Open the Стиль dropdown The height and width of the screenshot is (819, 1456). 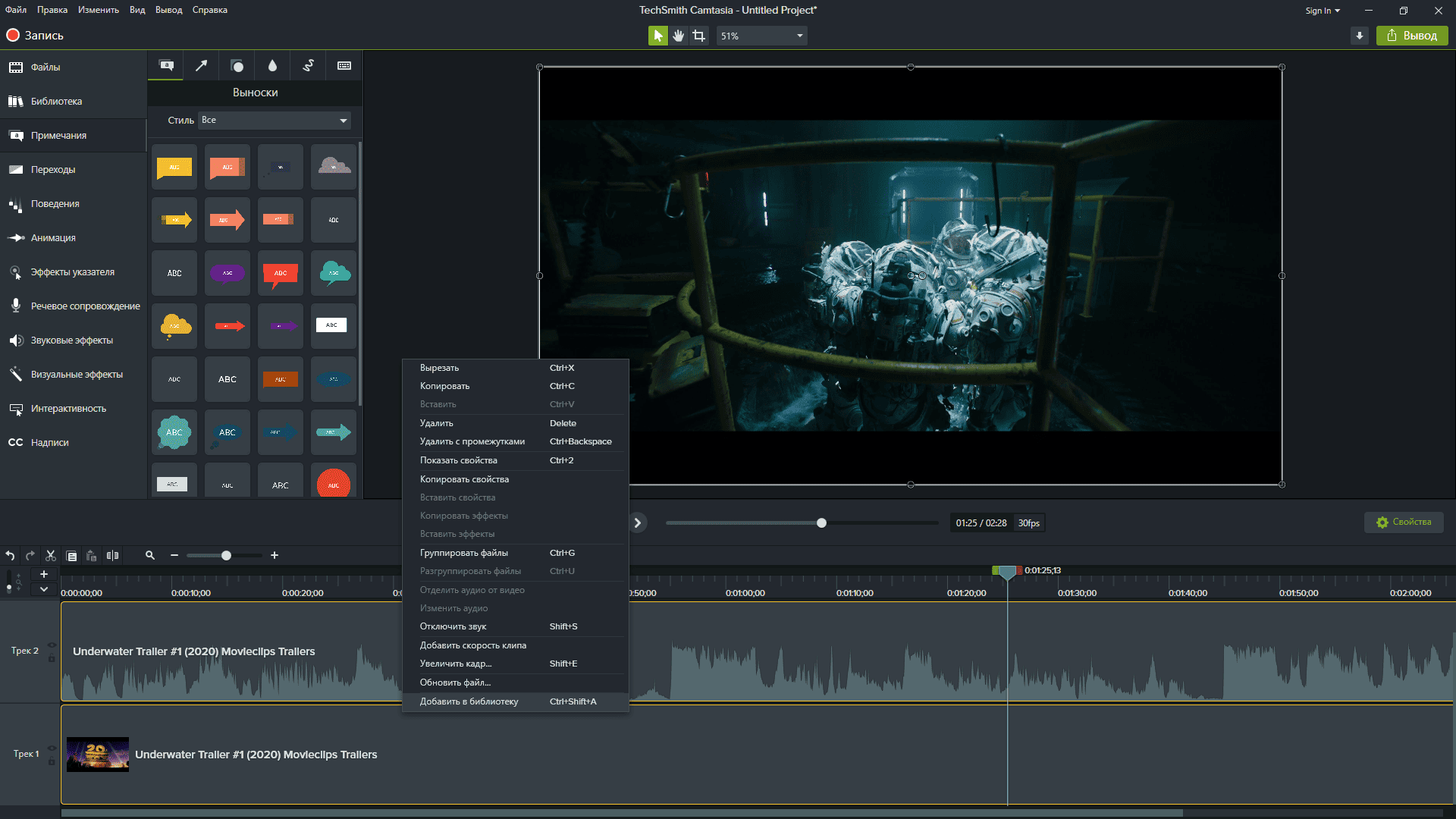click(275, 121)
